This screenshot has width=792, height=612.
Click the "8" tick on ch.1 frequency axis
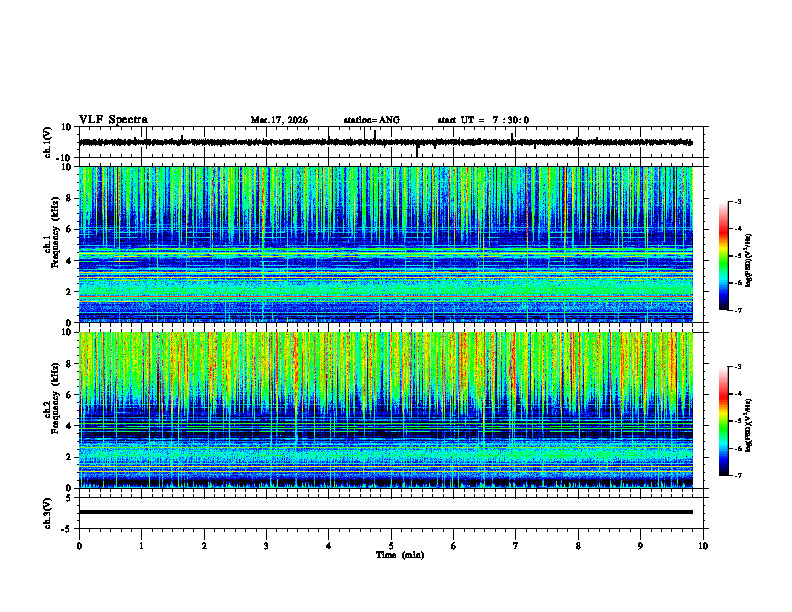pos(70,198)
